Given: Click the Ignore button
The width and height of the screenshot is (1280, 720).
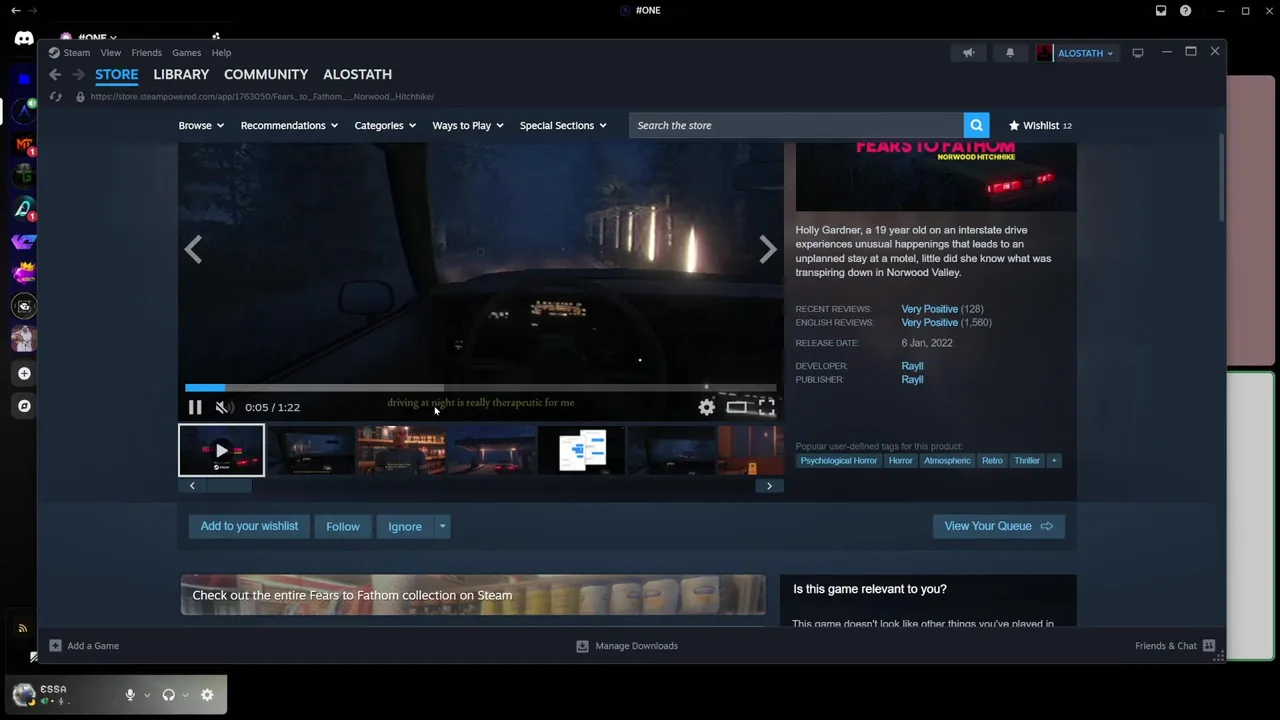Looking at the screenshot, I should point(405,526).
